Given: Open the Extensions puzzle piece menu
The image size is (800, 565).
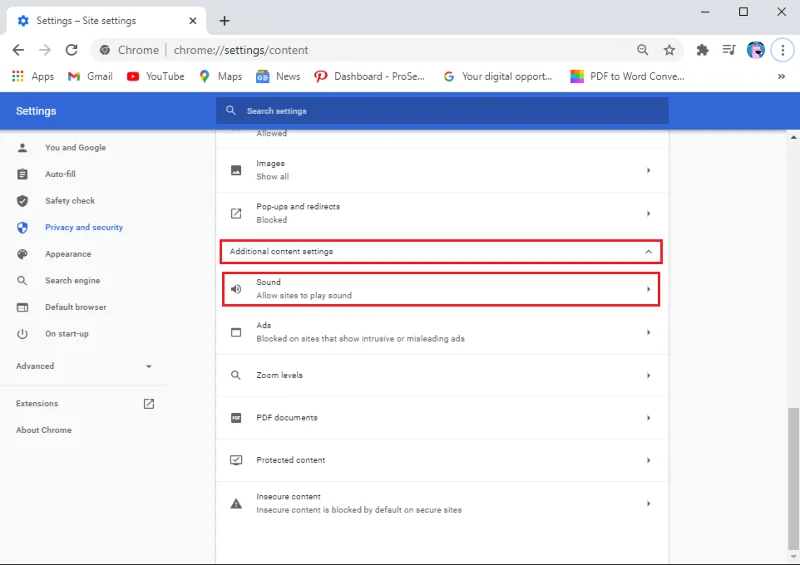Looking at the screenshot, I should [703, 50].
